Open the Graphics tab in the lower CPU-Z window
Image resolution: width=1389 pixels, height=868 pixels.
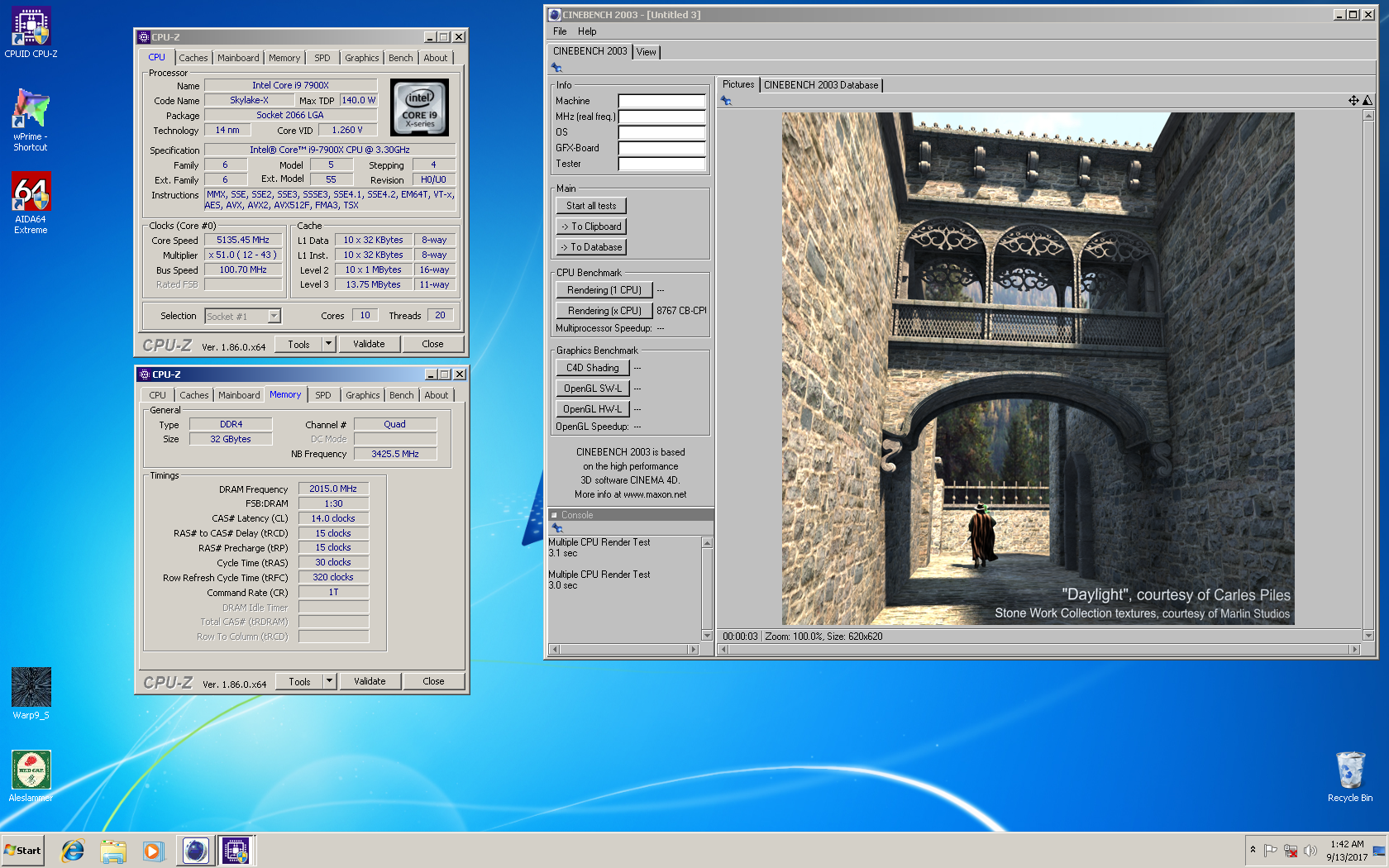coord(363,395)
